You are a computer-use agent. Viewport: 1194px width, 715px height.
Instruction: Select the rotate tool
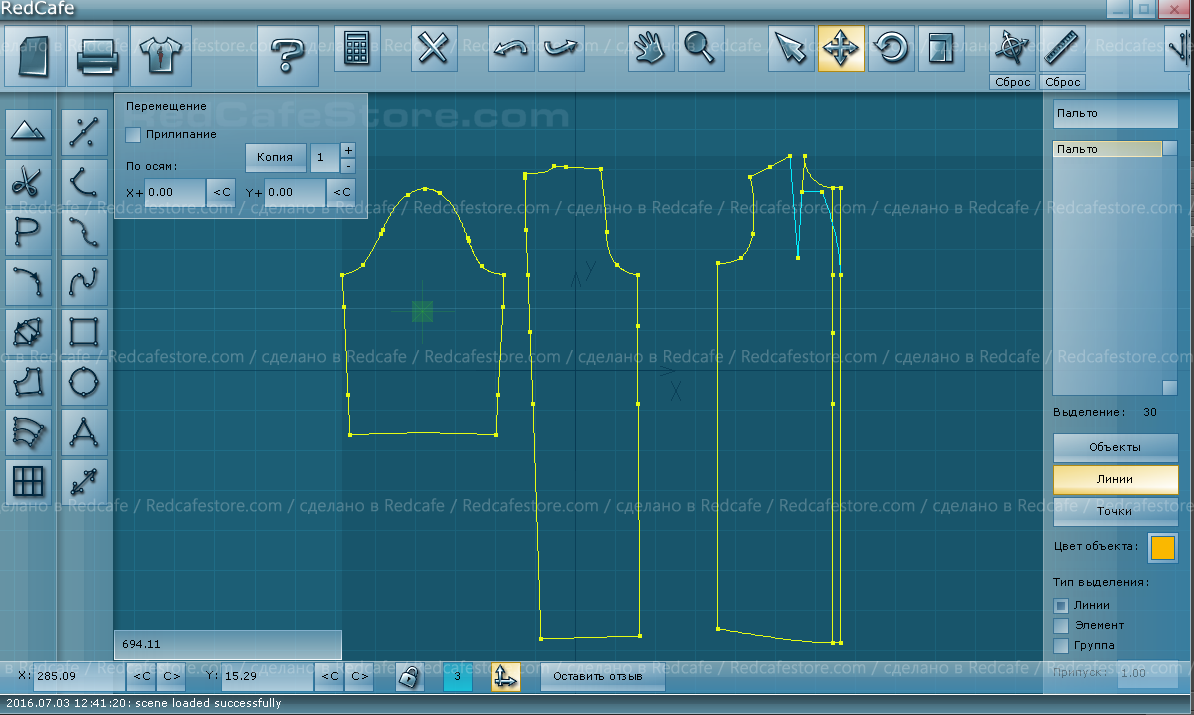[891, 49]
